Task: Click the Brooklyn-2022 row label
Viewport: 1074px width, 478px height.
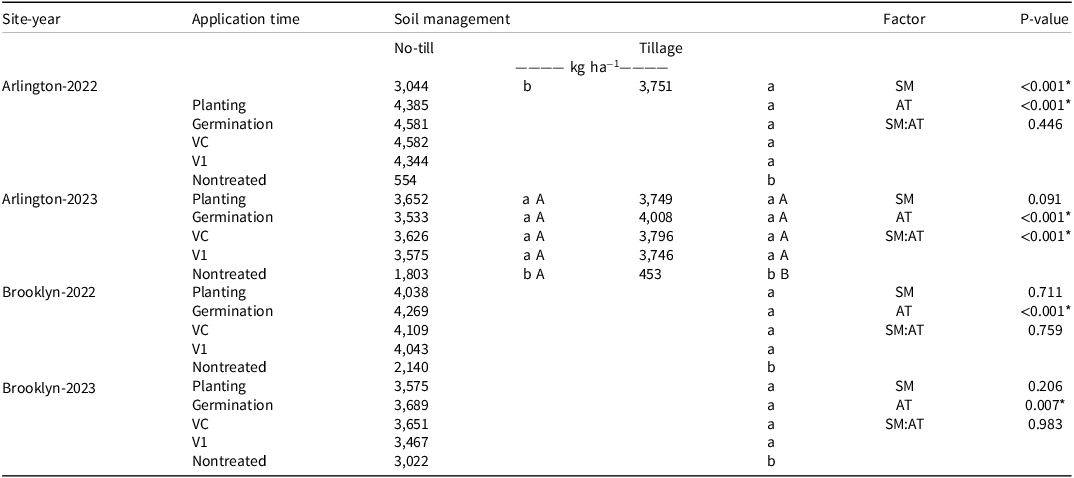Action: coord(47,292)
